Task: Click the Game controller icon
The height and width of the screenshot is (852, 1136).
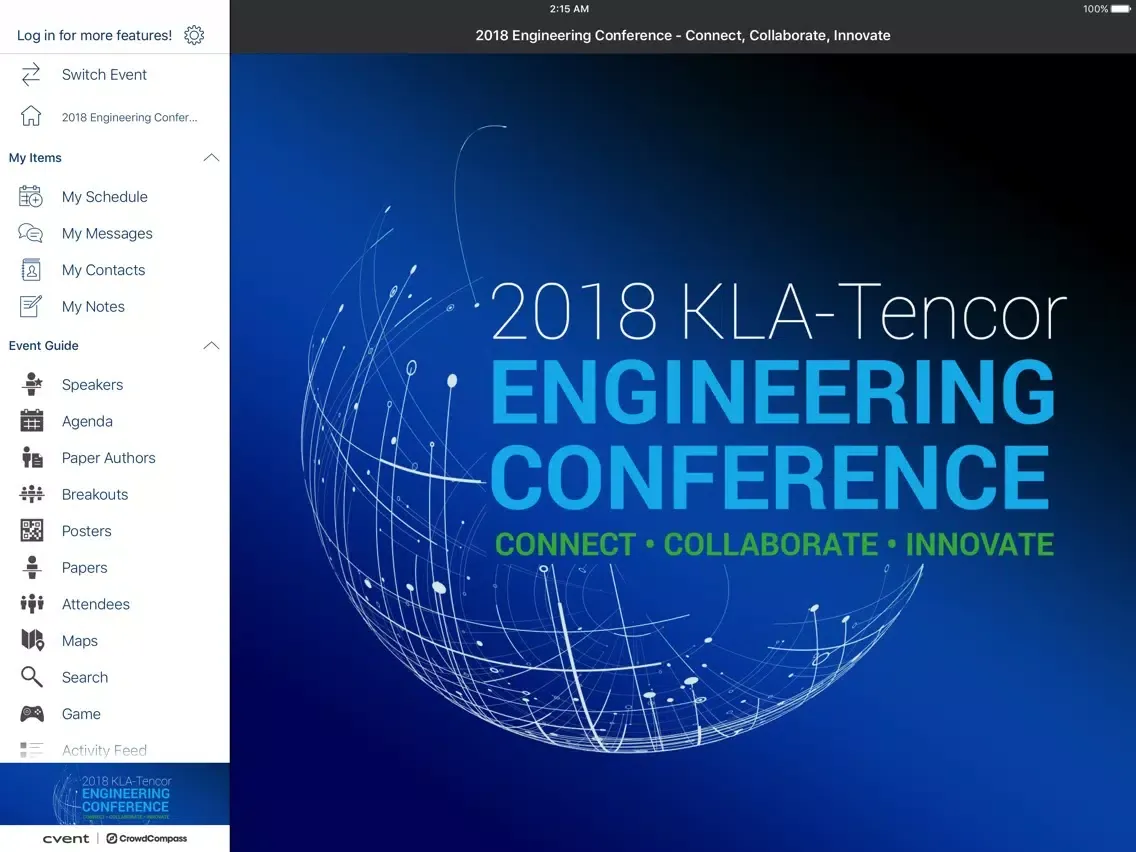Action: [32, 714]
